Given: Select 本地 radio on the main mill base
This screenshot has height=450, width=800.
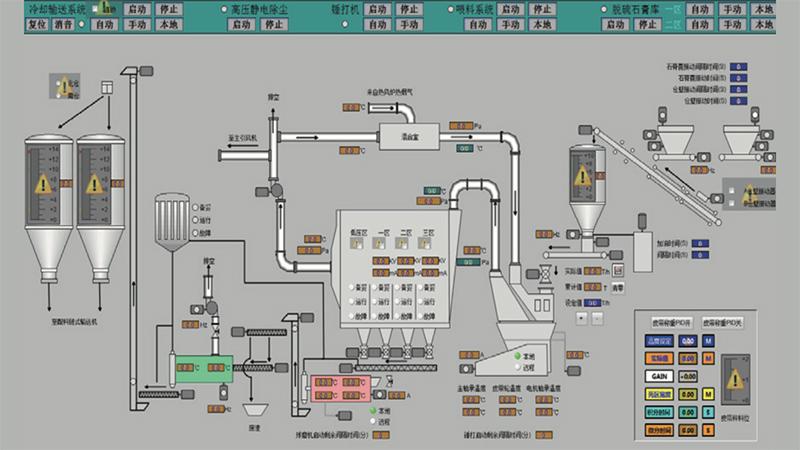Looking at the screenshot, I should click(517, 356).
